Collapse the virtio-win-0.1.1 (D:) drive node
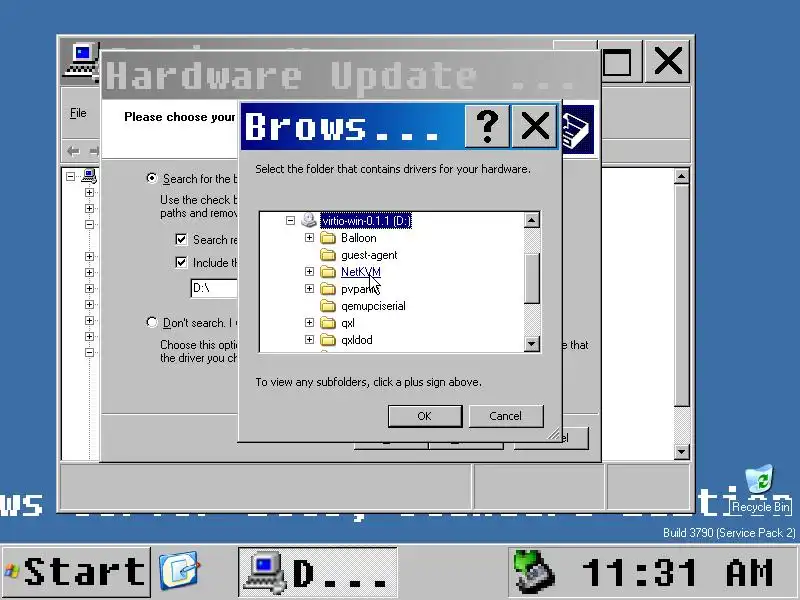Screen dimensions: 800x600 290,220
